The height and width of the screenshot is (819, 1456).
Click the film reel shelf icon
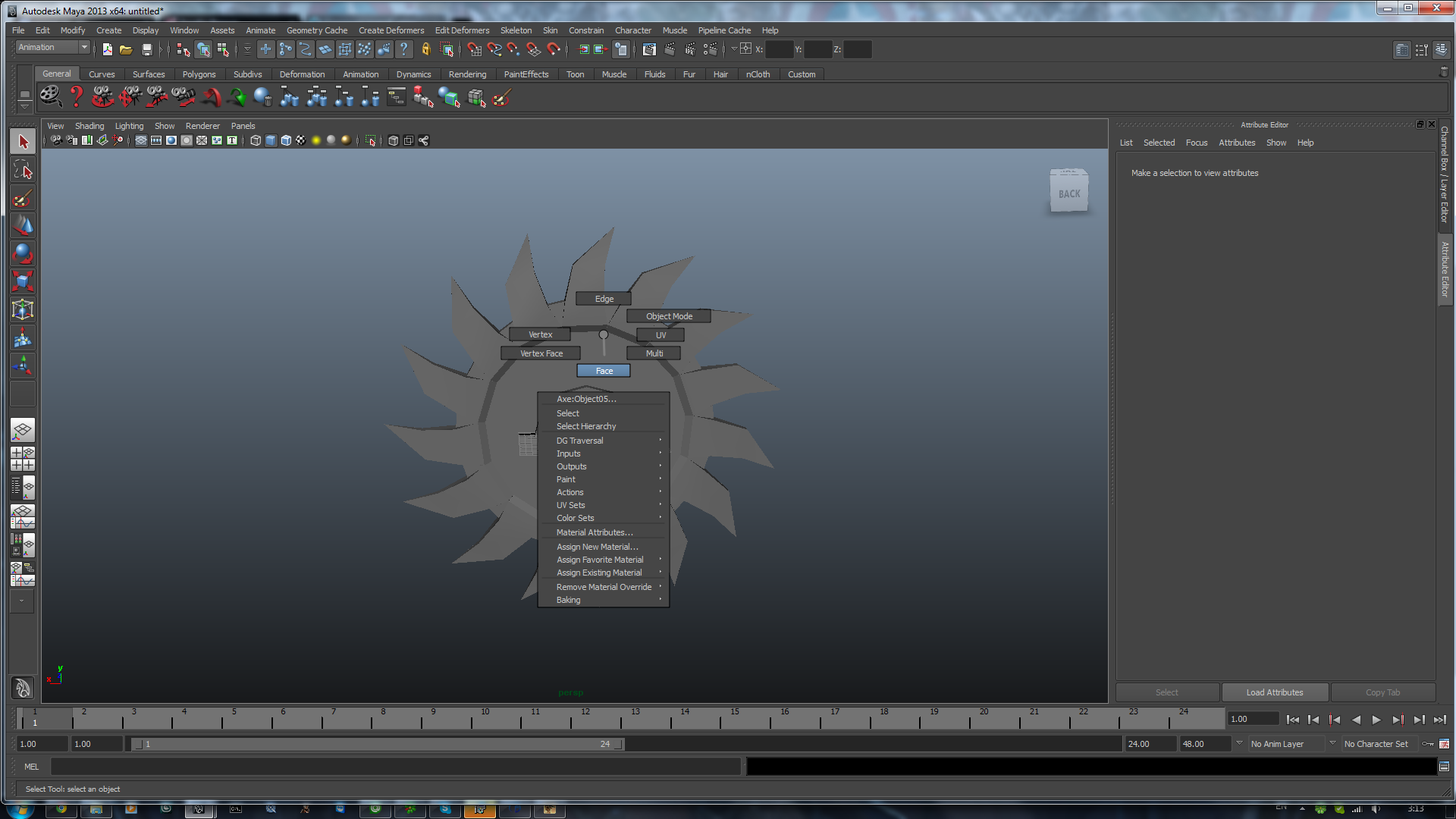[x=50, y=96]
